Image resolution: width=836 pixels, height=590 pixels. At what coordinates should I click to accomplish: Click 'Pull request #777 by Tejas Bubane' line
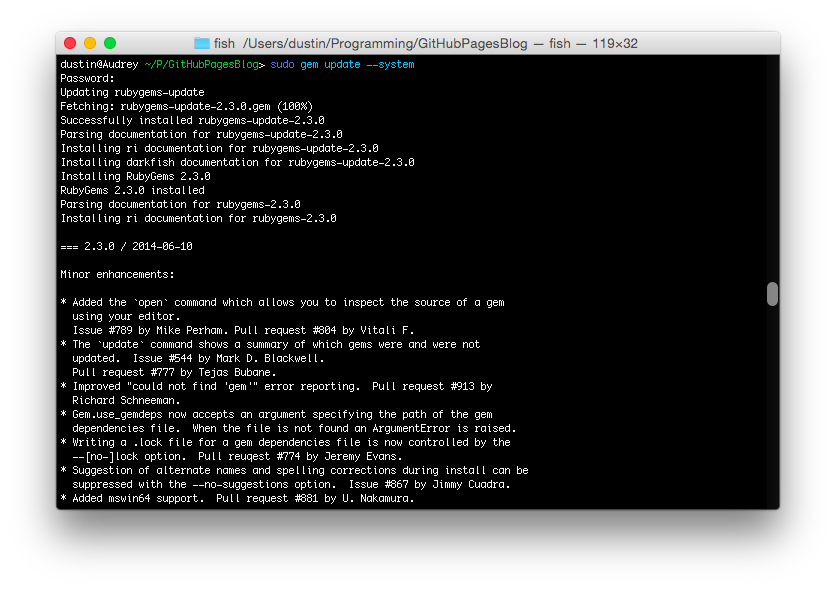(x=174, y=372)
